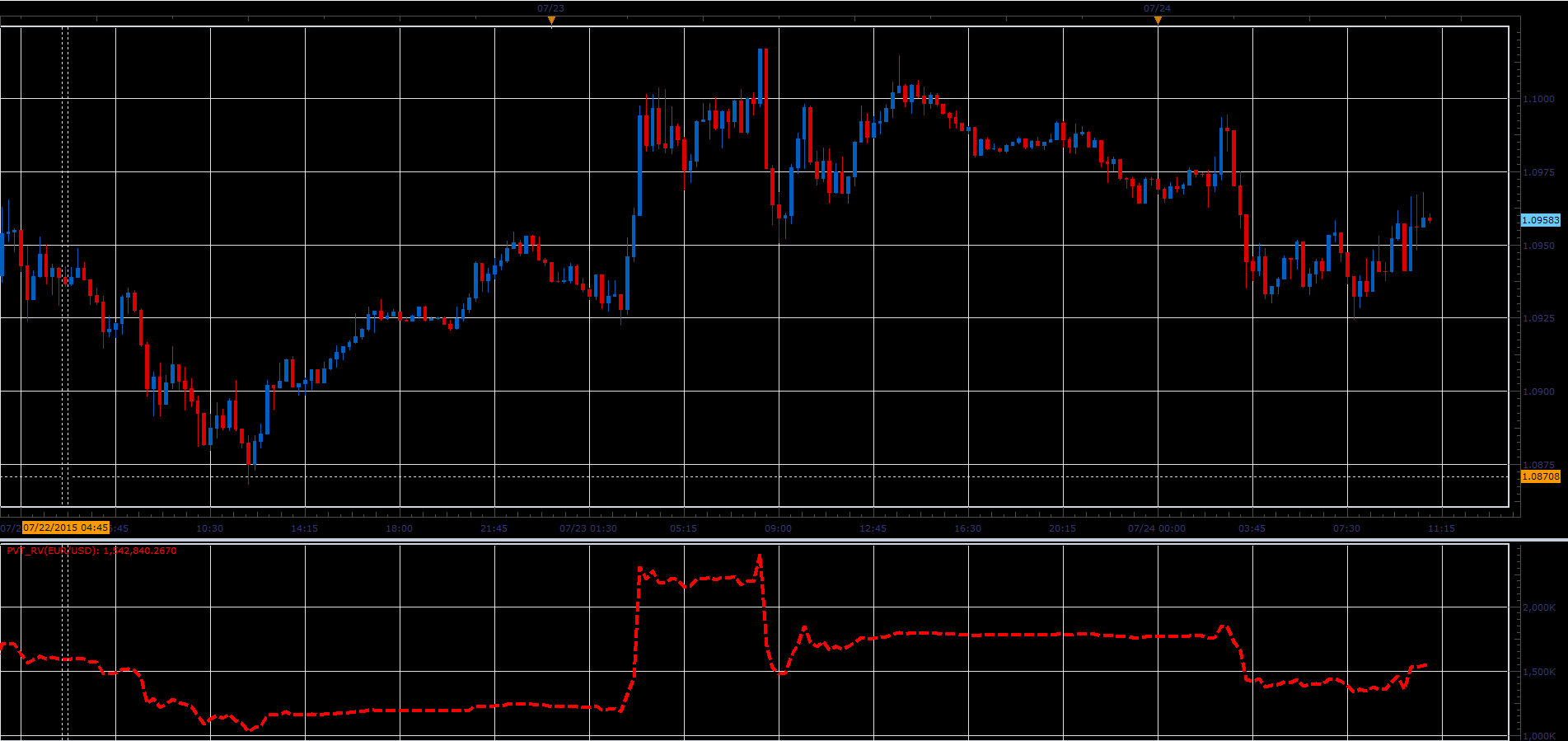
Task: Click the 16:30 time axis label
Action: pos(967,528)
